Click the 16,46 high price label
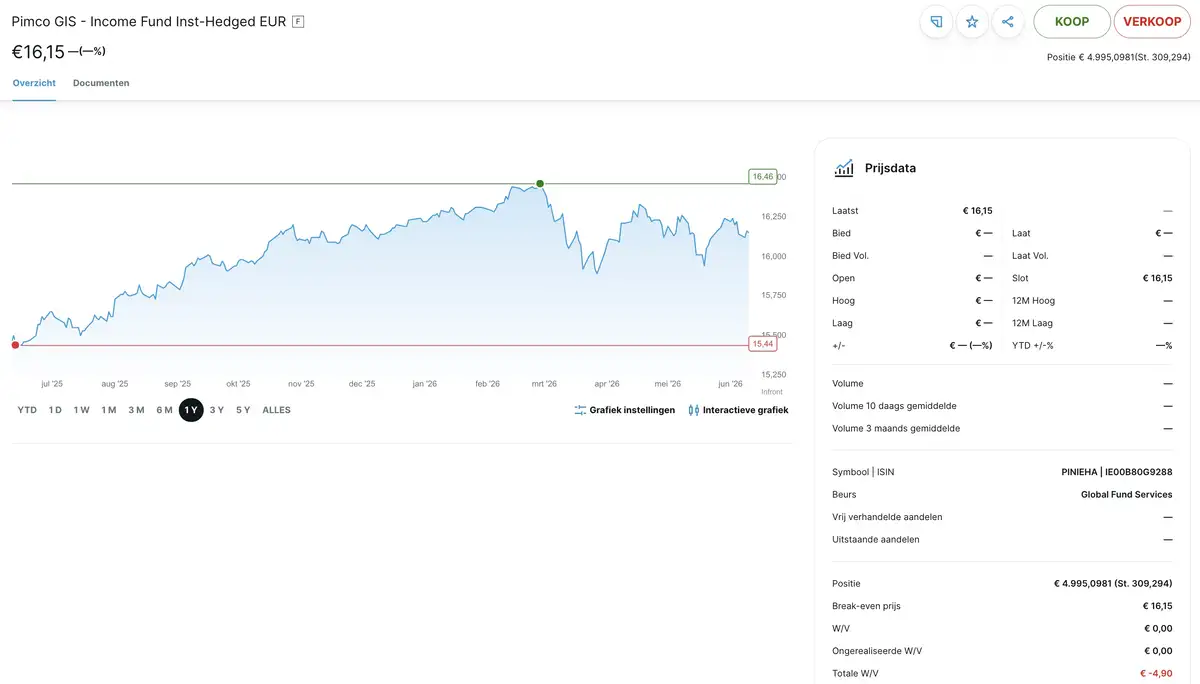The height and width of the screenshot is (684, 1200). pyautogui.click(x=763, y=176)
